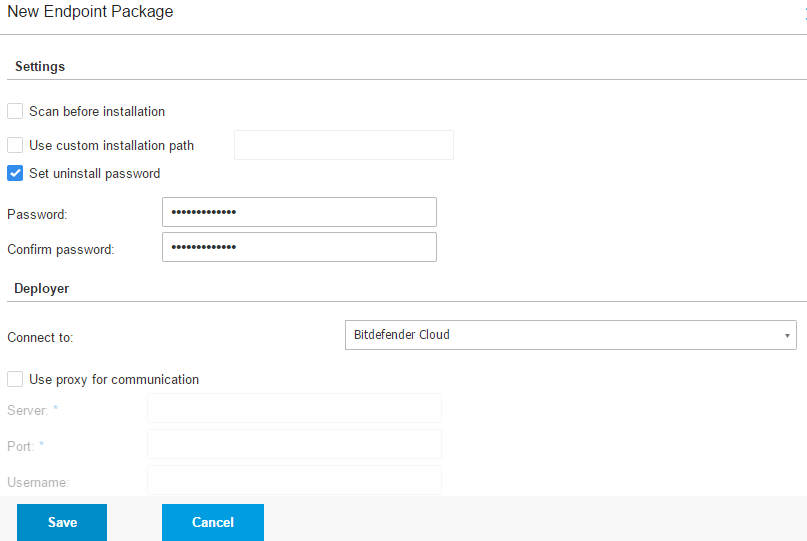Viewport: 807px width, 541px height.
Task: Check the Scan before installation checkbox
Action: point(15,111)
